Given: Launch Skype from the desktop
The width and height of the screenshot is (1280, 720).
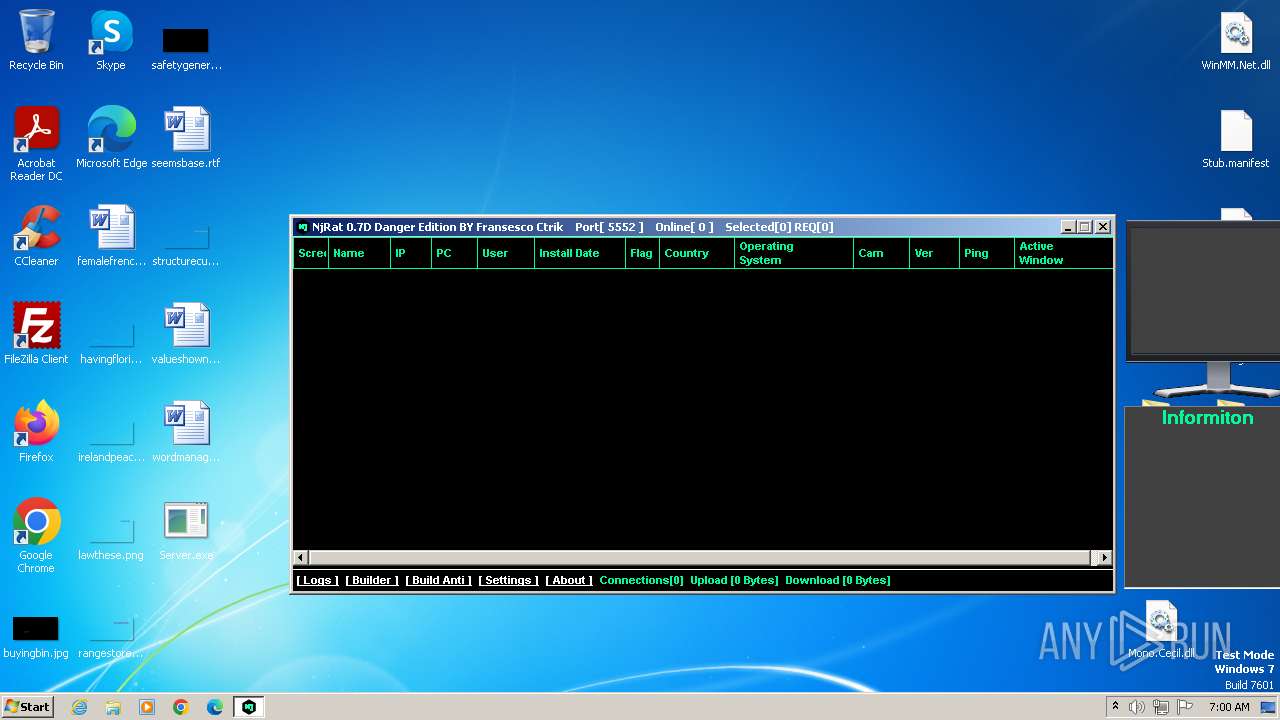Looking at the screenshot, I should tap(110, 40).
